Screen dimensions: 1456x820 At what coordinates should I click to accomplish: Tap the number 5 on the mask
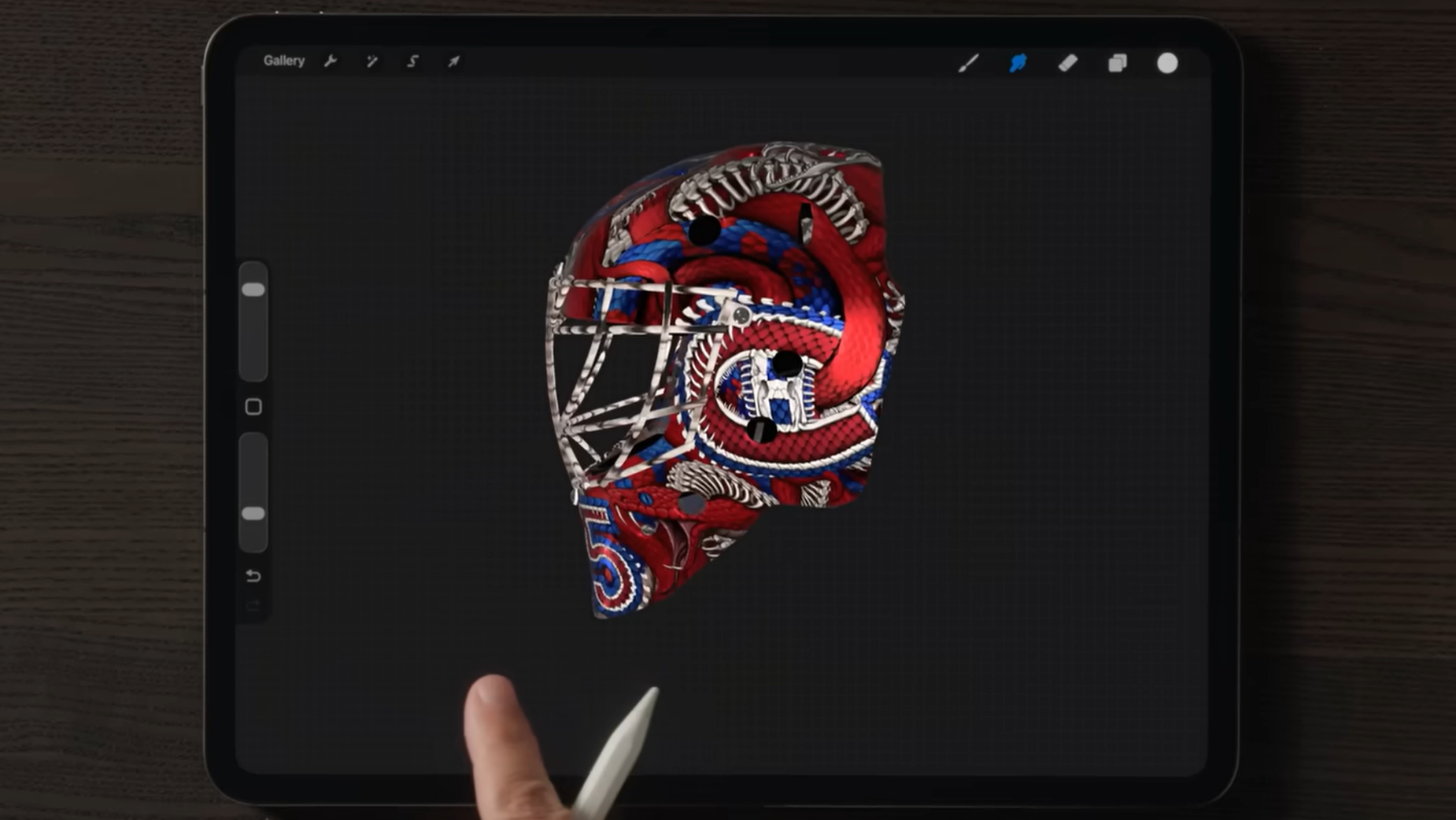point(604,556)
